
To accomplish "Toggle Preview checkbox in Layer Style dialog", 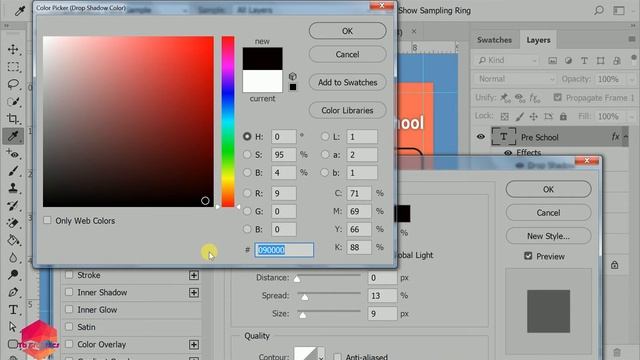I will click(528, 256).
